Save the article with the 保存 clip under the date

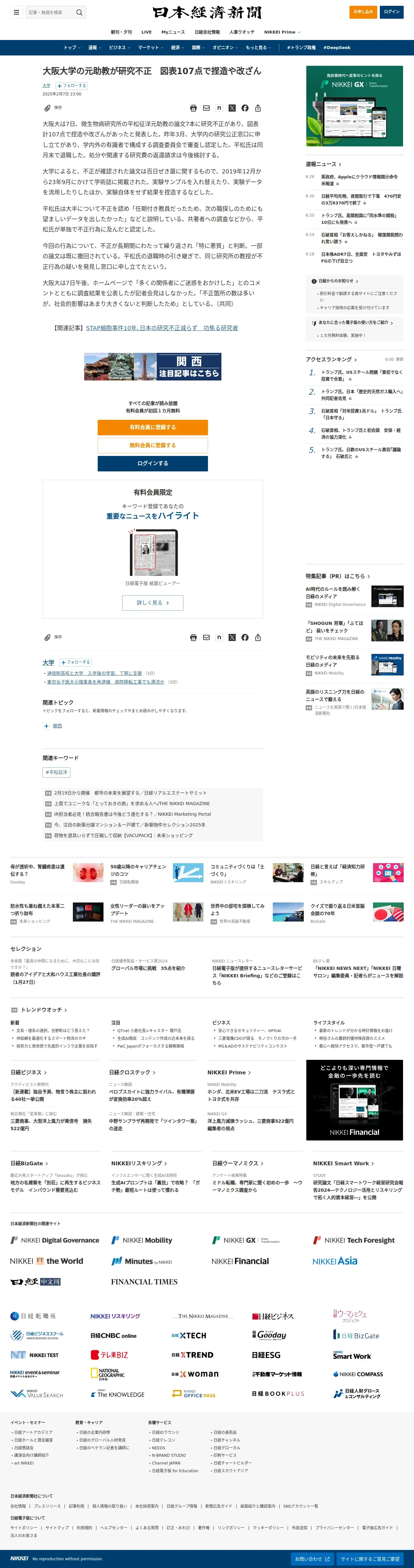point(52,108)
